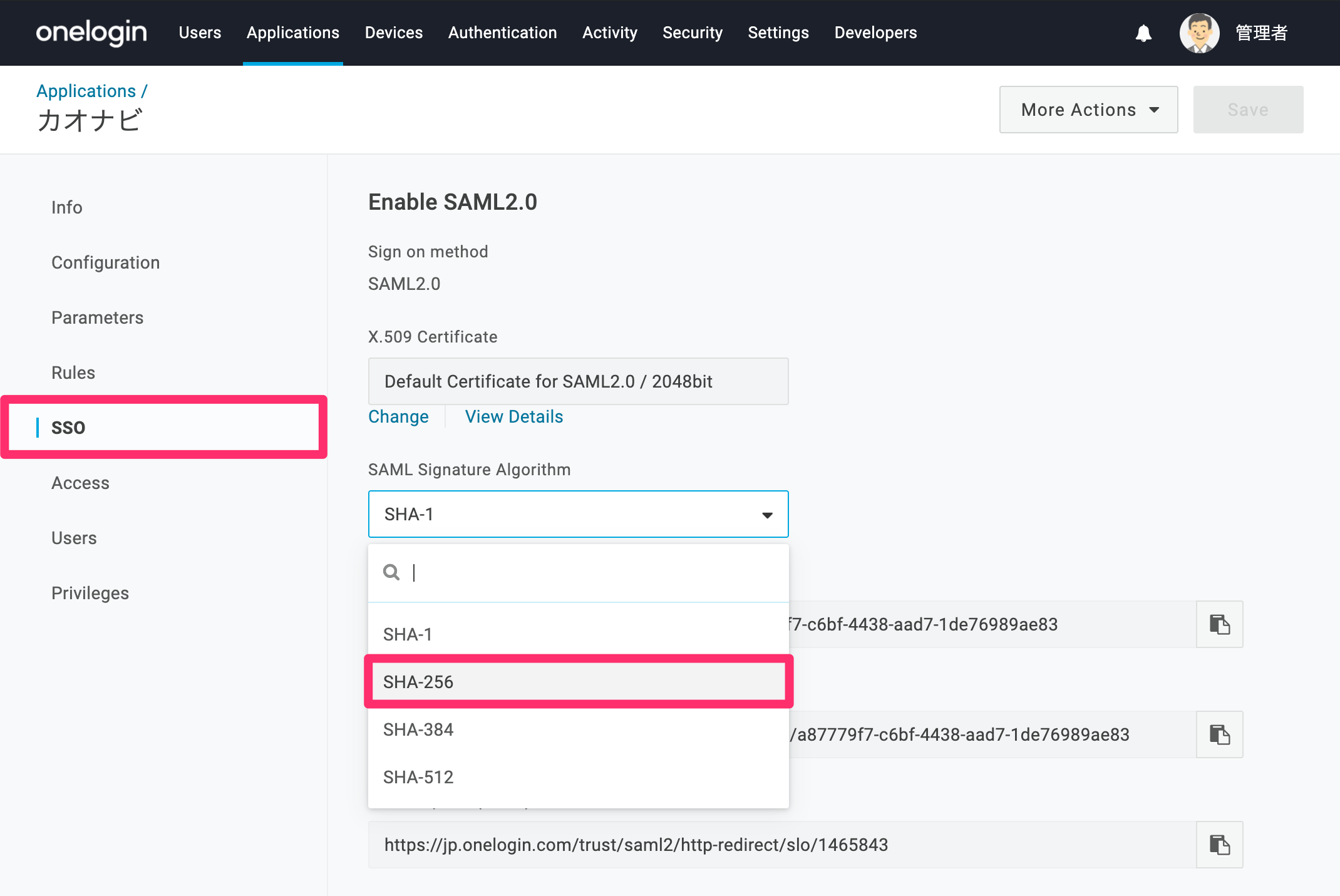Copy the second URL with /a87779f7 prefix
Image resolution: width=1340 pixels, height=896 pixels.
[x=1219, y=734]
